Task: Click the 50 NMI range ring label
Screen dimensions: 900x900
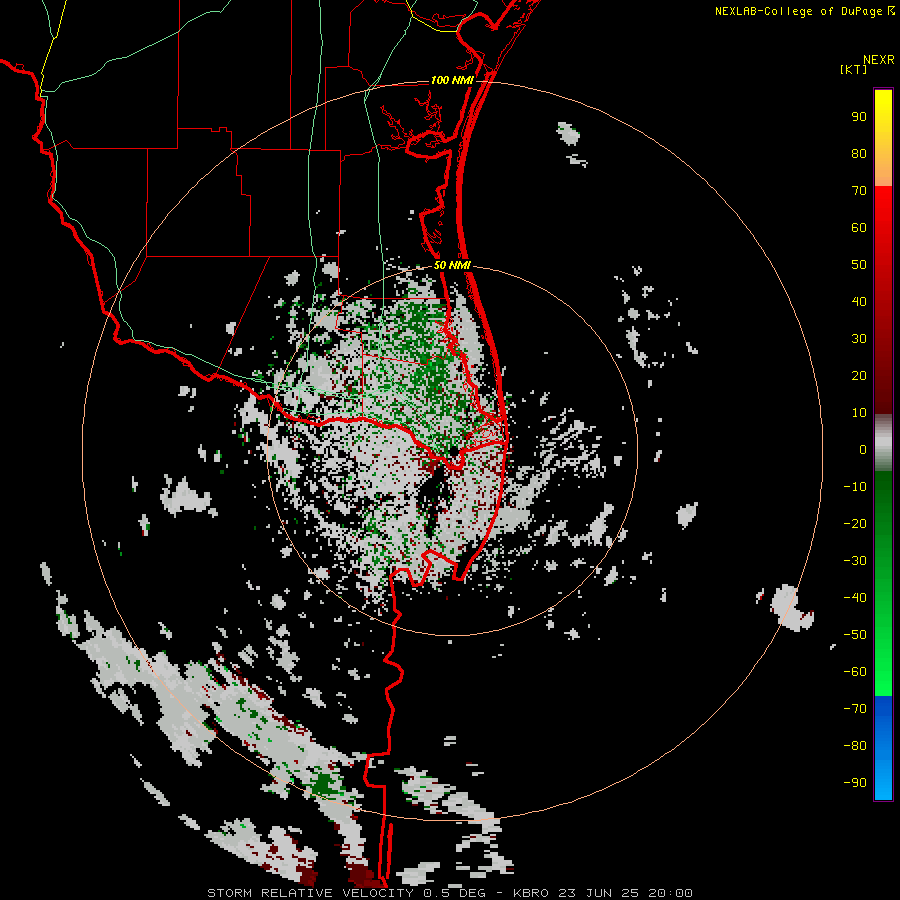Action: pyautogui.click(x=452, y=265)
